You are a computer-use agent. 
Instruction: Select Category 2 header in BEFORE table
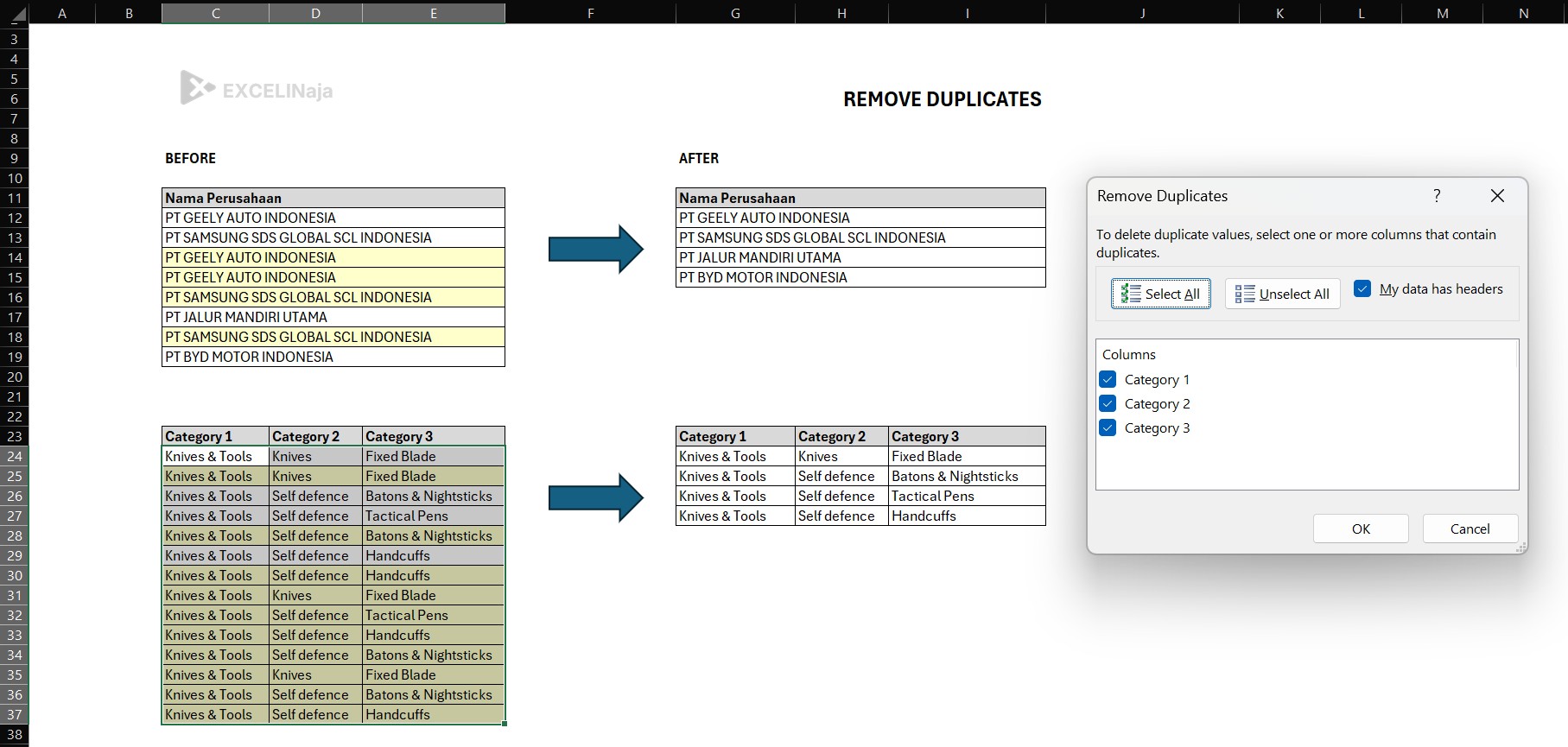click(x=315, y=436)
